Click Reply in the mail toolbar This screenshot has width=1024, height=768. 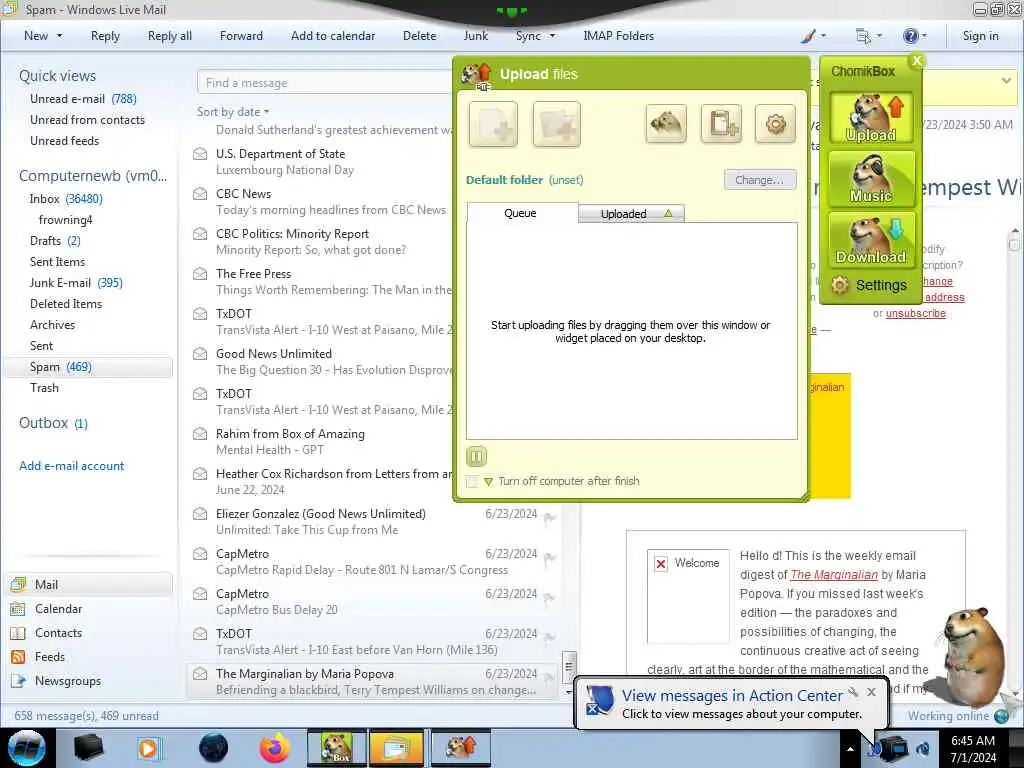coord(105,36)
